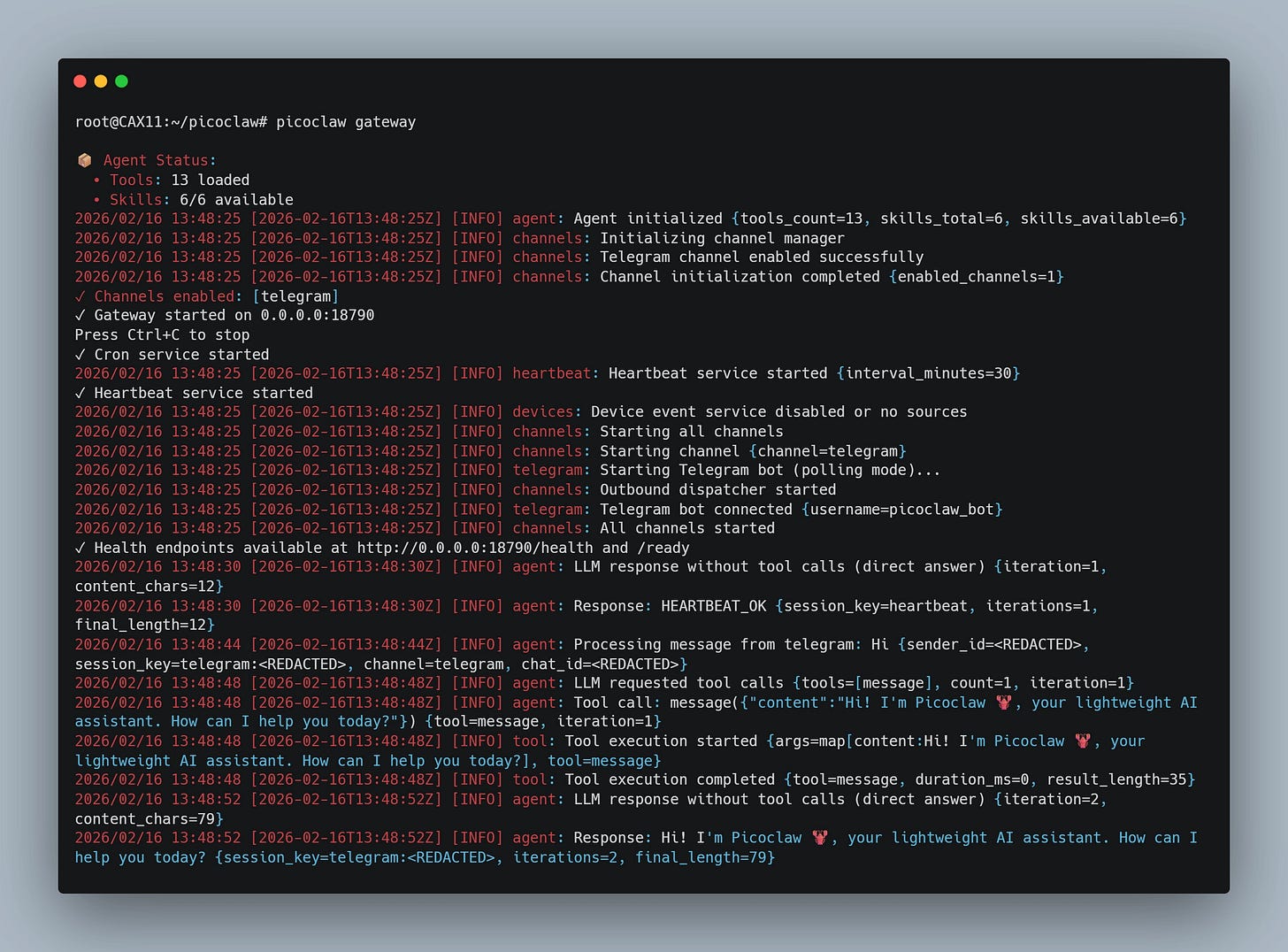Click the "Agent Status:" heading
Screen dimensions: 1288x952
pos(159,160)
